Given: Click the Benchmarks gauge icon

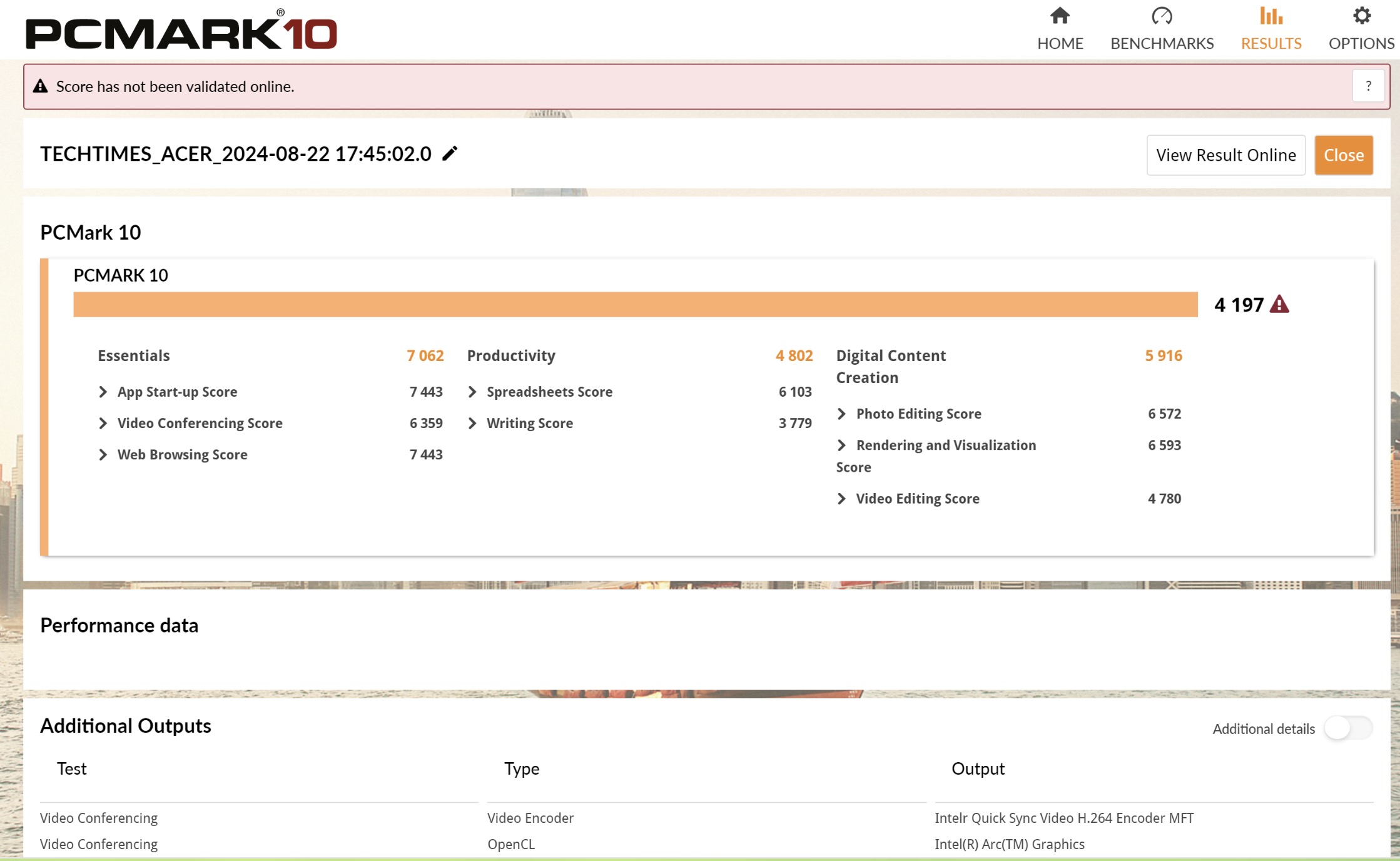Looking at the screenshot, I should [1162, 16].
